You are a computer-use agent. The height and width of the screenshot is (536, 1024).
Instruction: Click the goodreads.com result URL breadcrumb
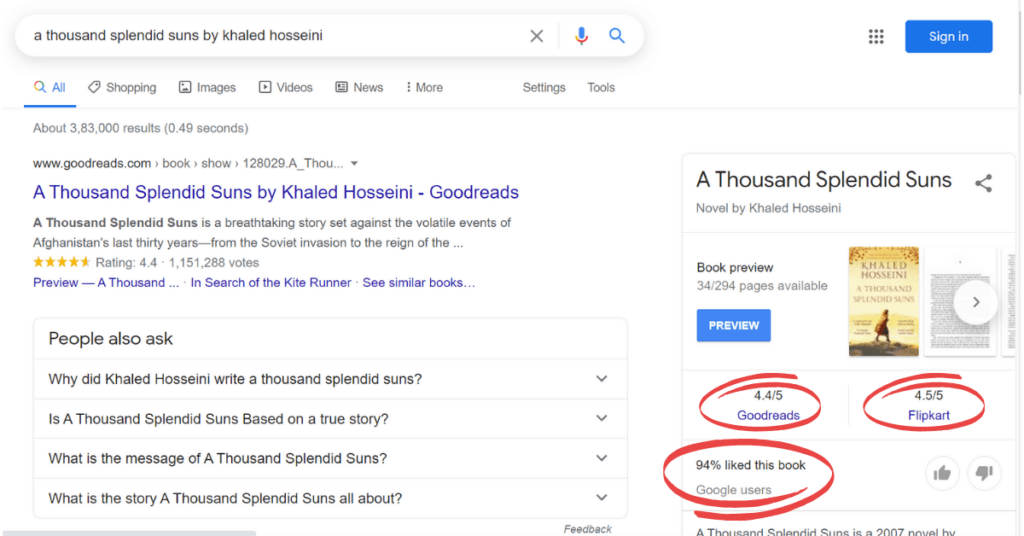[x=188, y=163]
